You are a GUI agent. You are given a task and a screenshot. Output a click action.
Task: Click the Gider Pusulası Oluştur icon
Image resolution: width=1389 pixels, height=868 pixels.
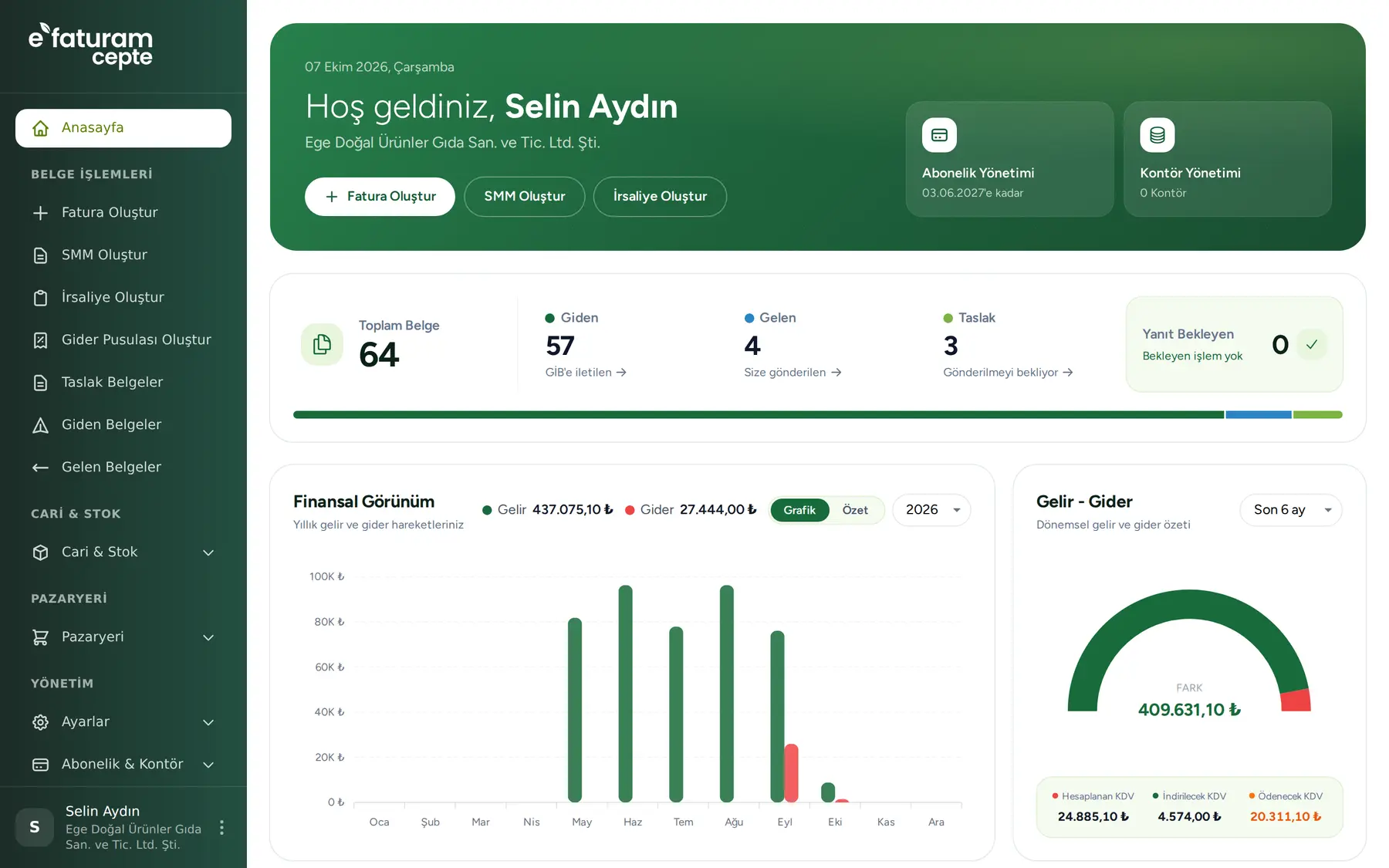pos(41,340)
